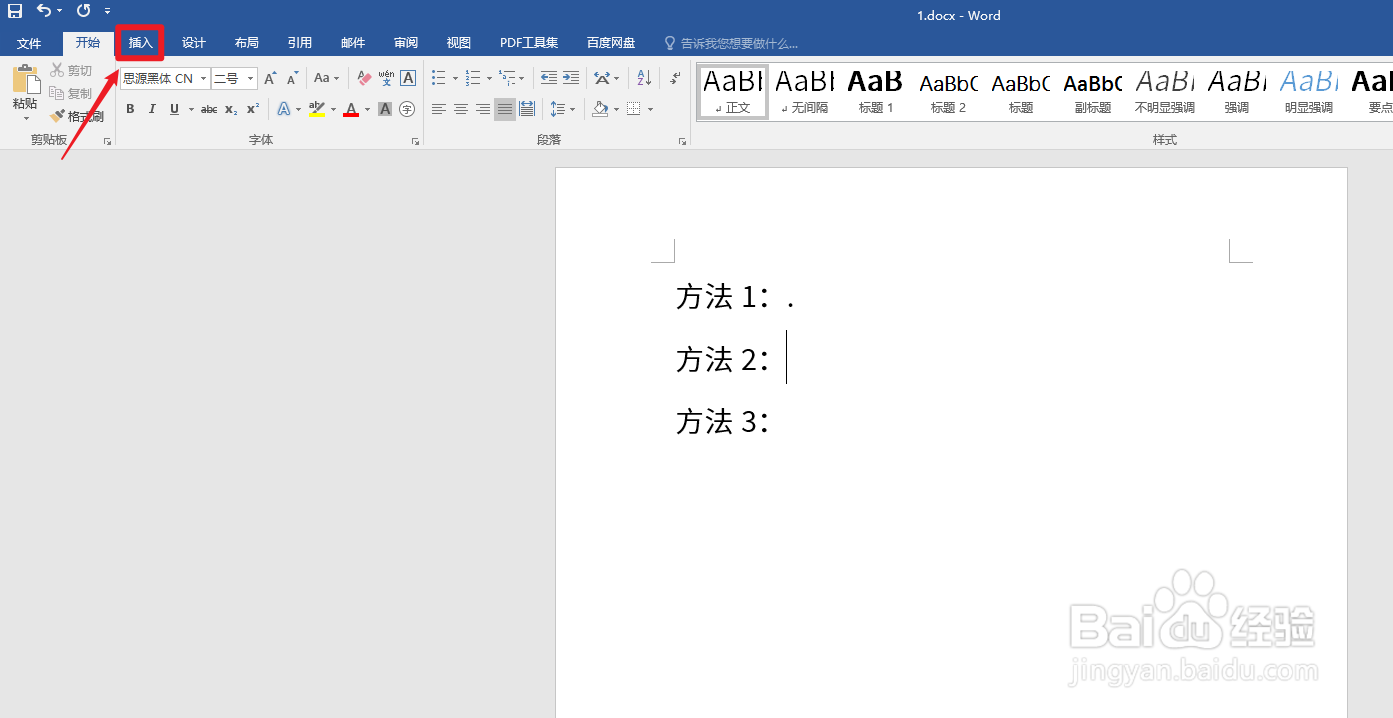Click the character border icon
Image resolution: width=1393 pixels, height=718 pixels.
(408, 78)
